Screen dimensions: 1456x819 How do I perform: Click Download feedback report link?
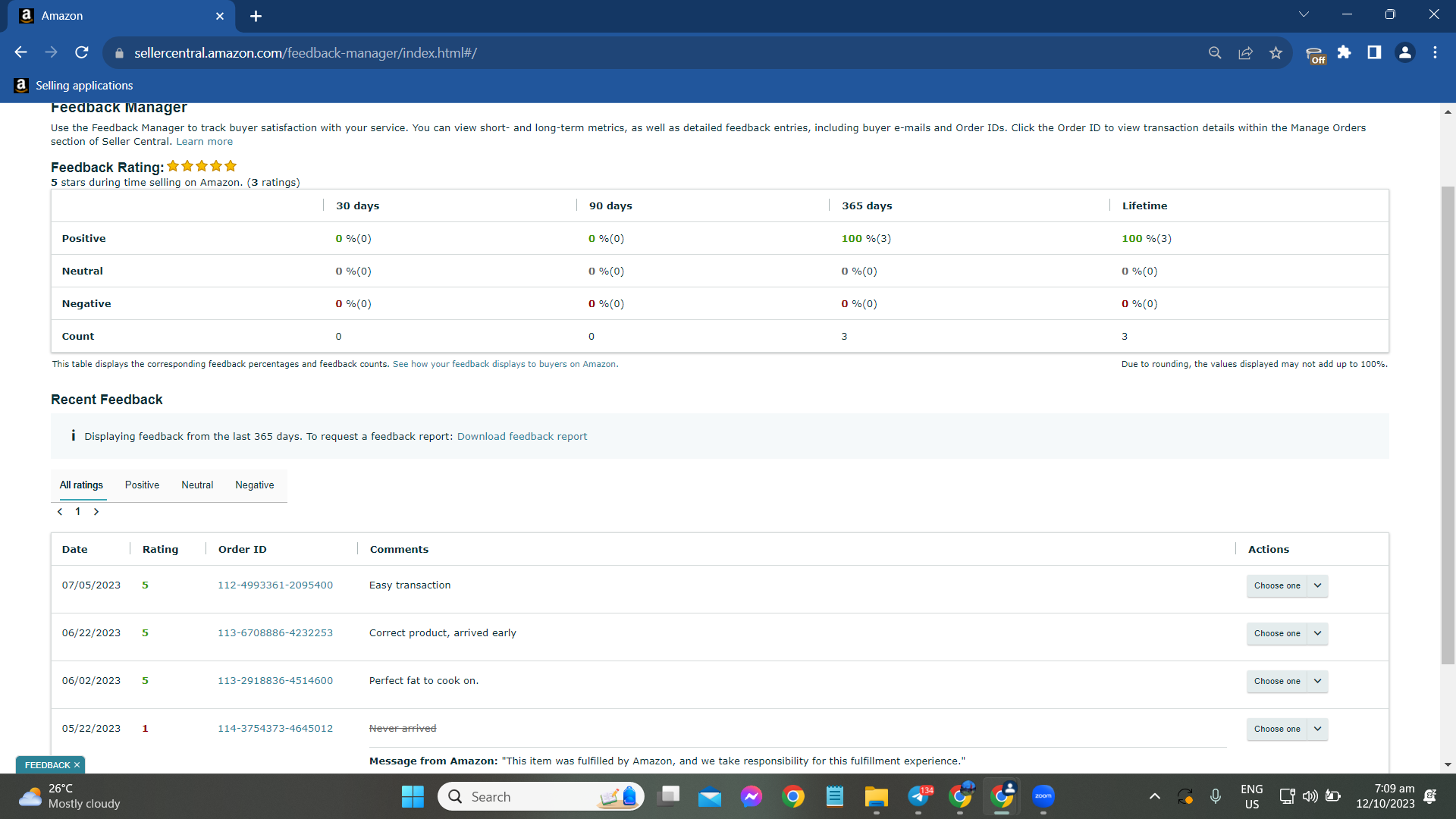click(x=522, y=437)
